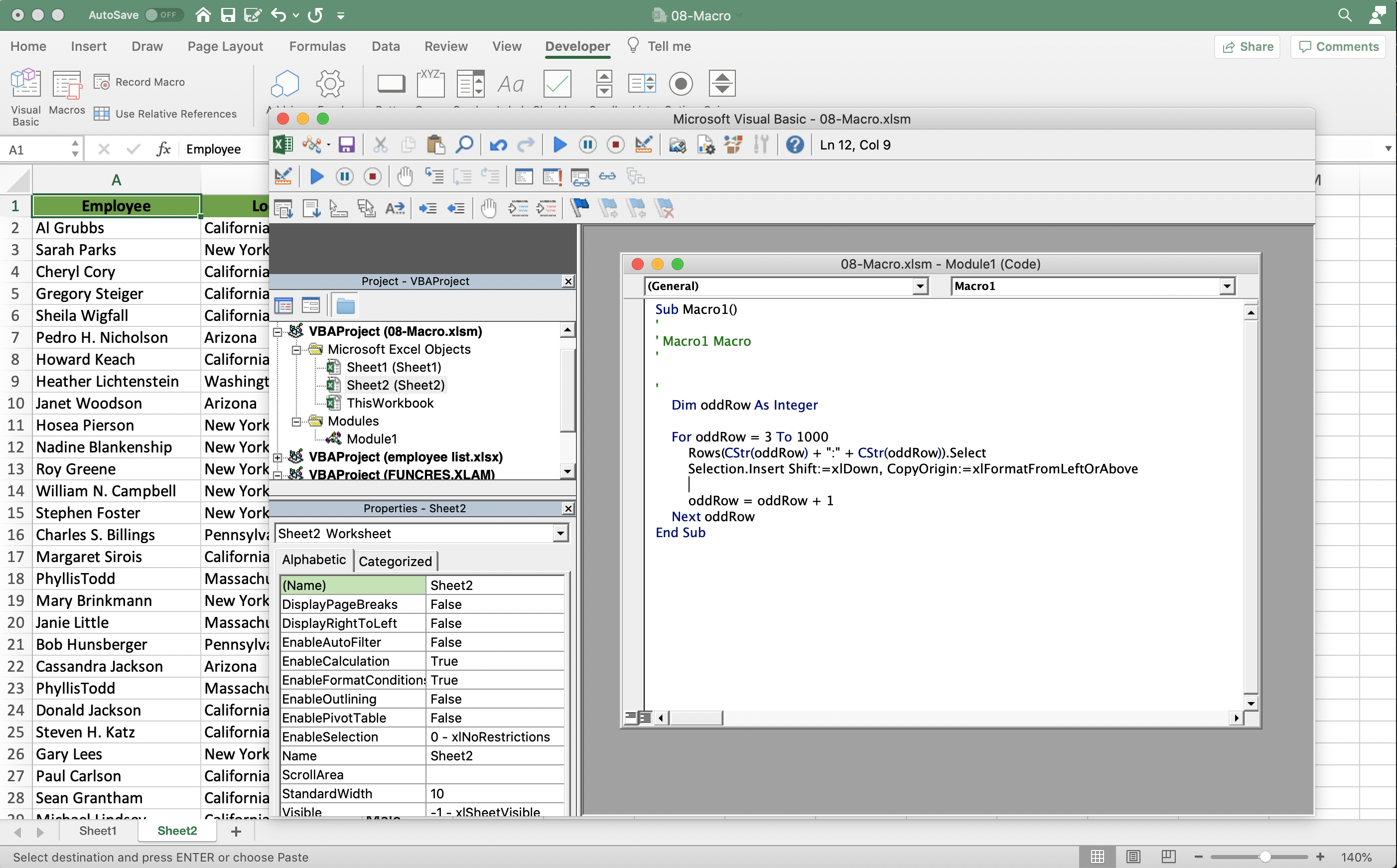The width and height of the screenshot is (1397, 868).
Task: Toggle breakpoint hand icon in Debug toolbar
Action: click(x=405, y=176)
